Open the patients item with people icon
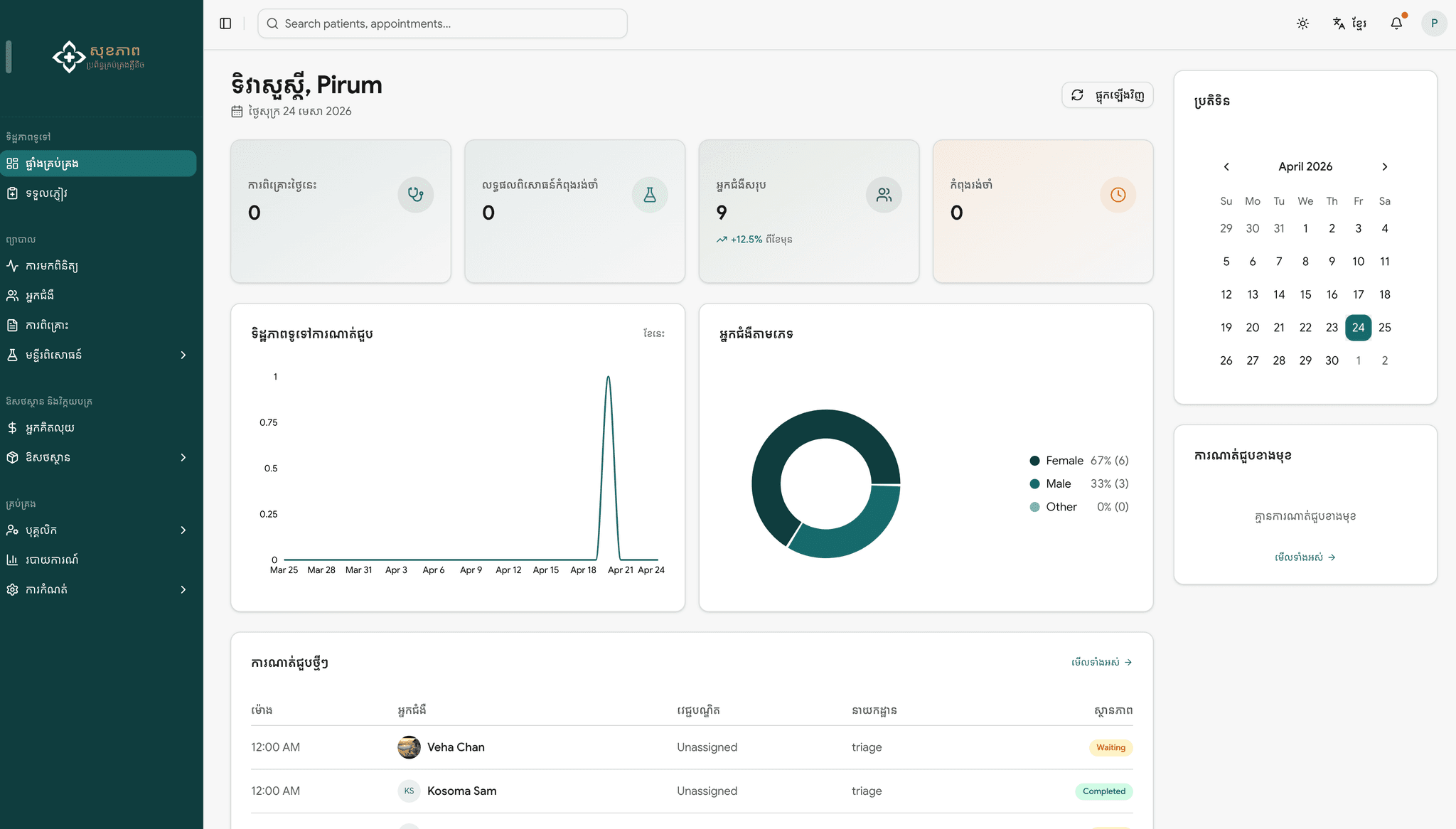The width and height of the screenshot is (1456, 829). [x=98, y=295]
